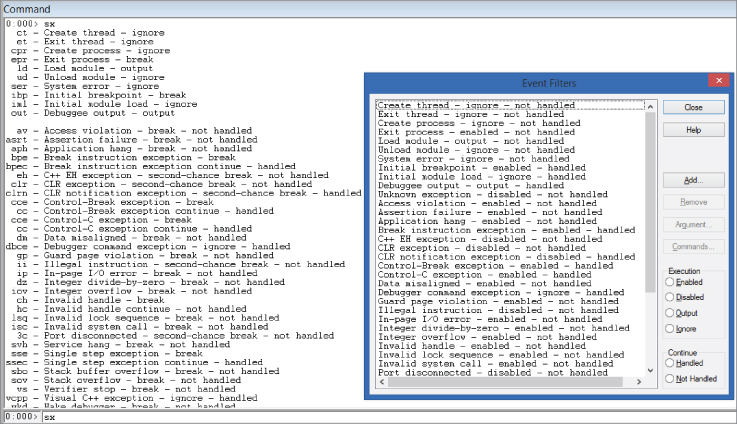Click the Commands... button
The image size is (737, 424).
(x=693, y=246)
